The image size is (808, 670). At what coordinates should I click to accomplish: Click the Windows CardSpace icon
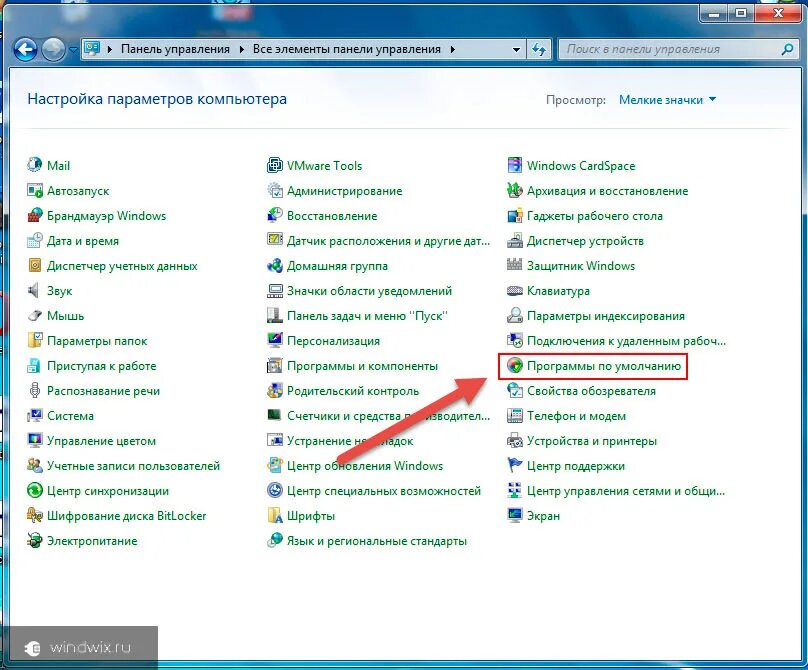(515, 165)
